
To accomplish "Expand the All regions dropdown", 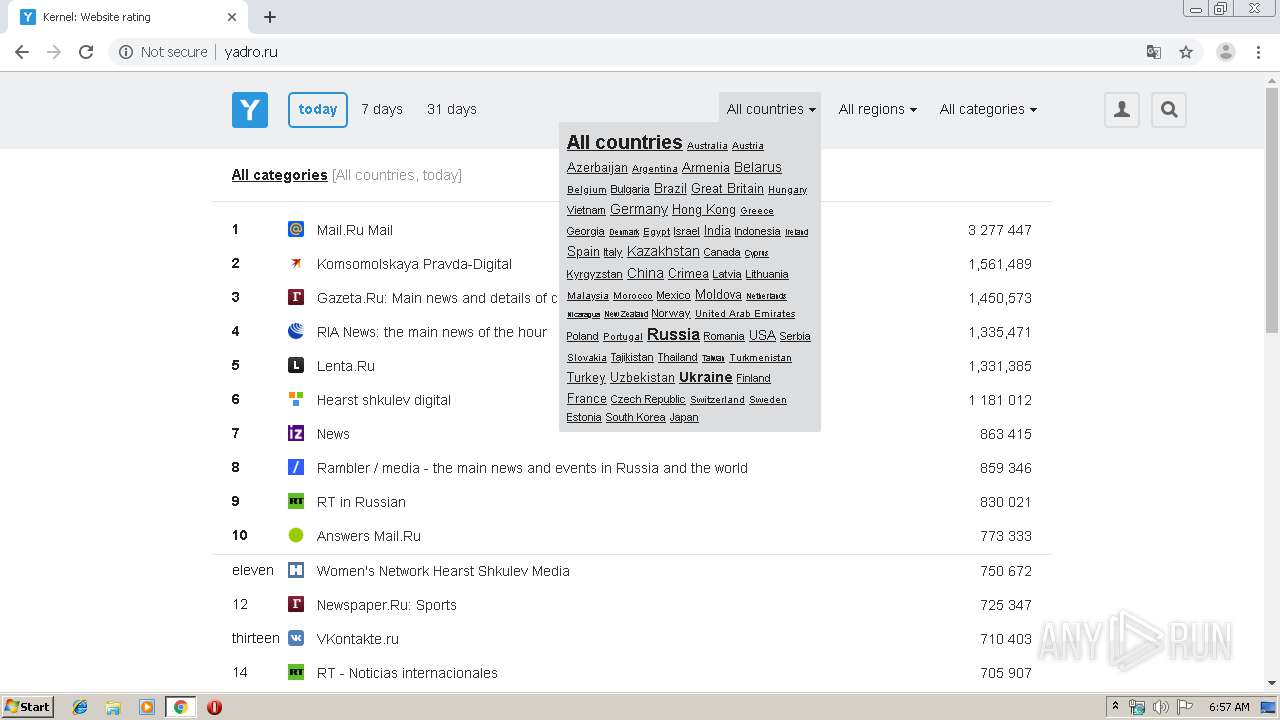I will click(877, 109).
